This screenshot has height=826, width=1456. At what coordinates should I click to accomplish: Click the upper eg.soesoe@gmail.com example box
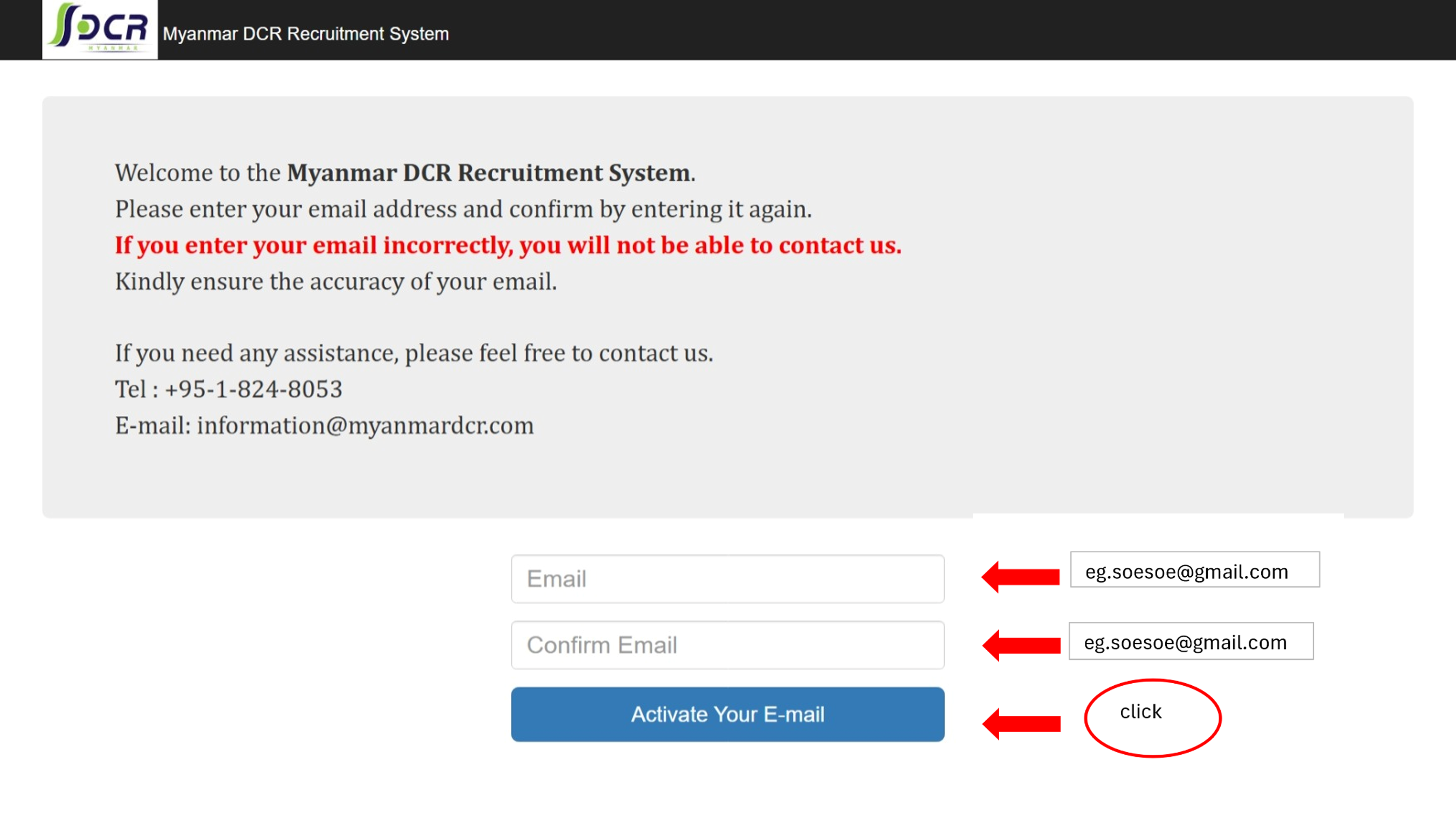coord(1194,570)
